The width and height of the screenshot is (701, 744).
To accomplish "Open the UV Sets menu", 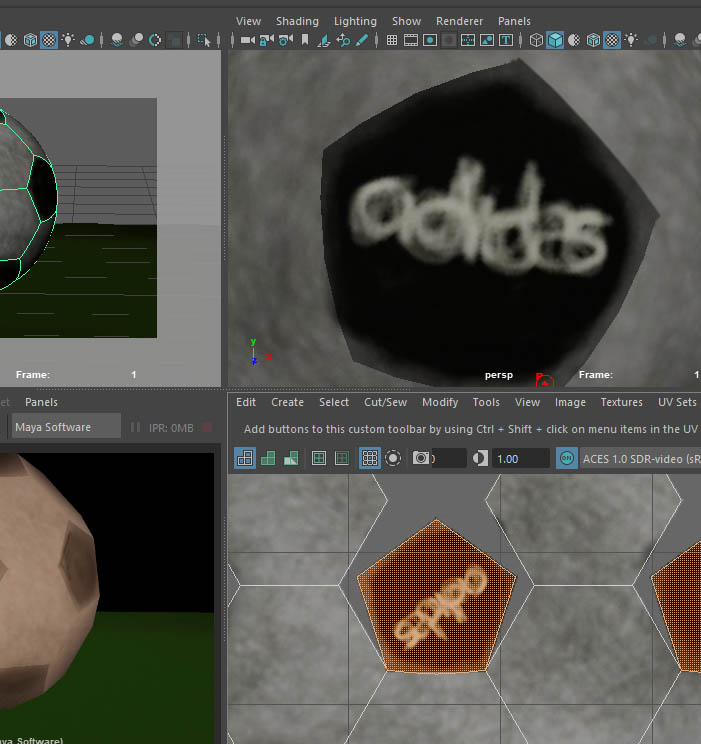I will 677,402.
